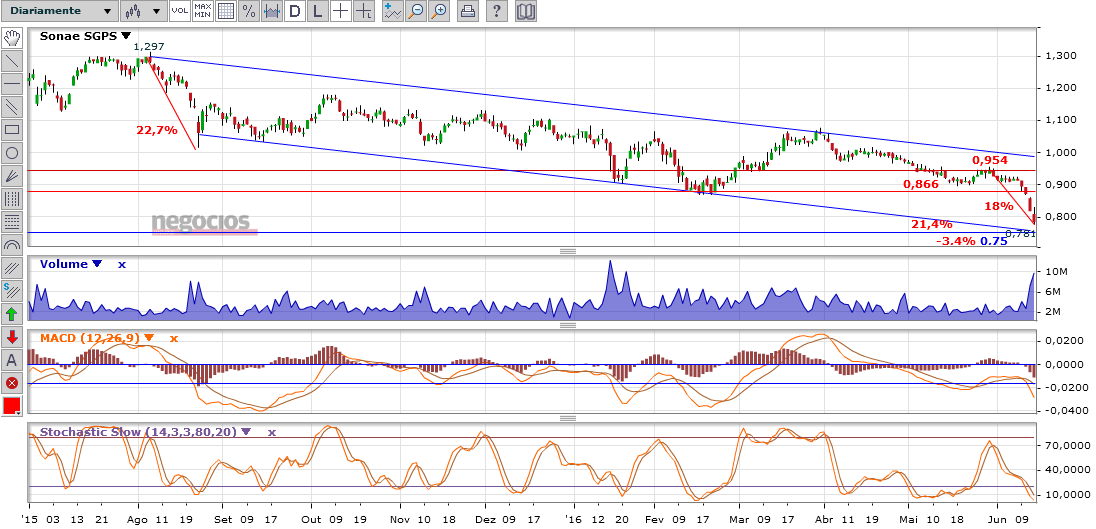Image resolution: width=1096 pixels, height=529 pixels.
Task: Select the circle drawing tool
Action: click(12, 153)
